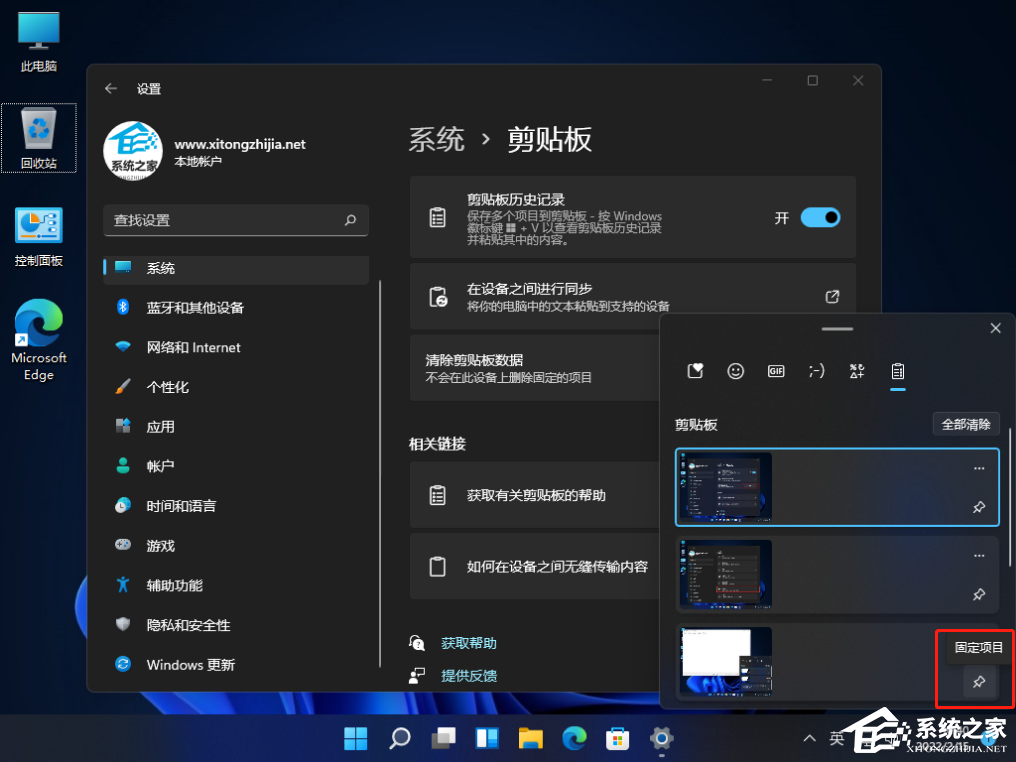Select the Microsoft Edge desktop shortcut

click(x=39, y=340)
